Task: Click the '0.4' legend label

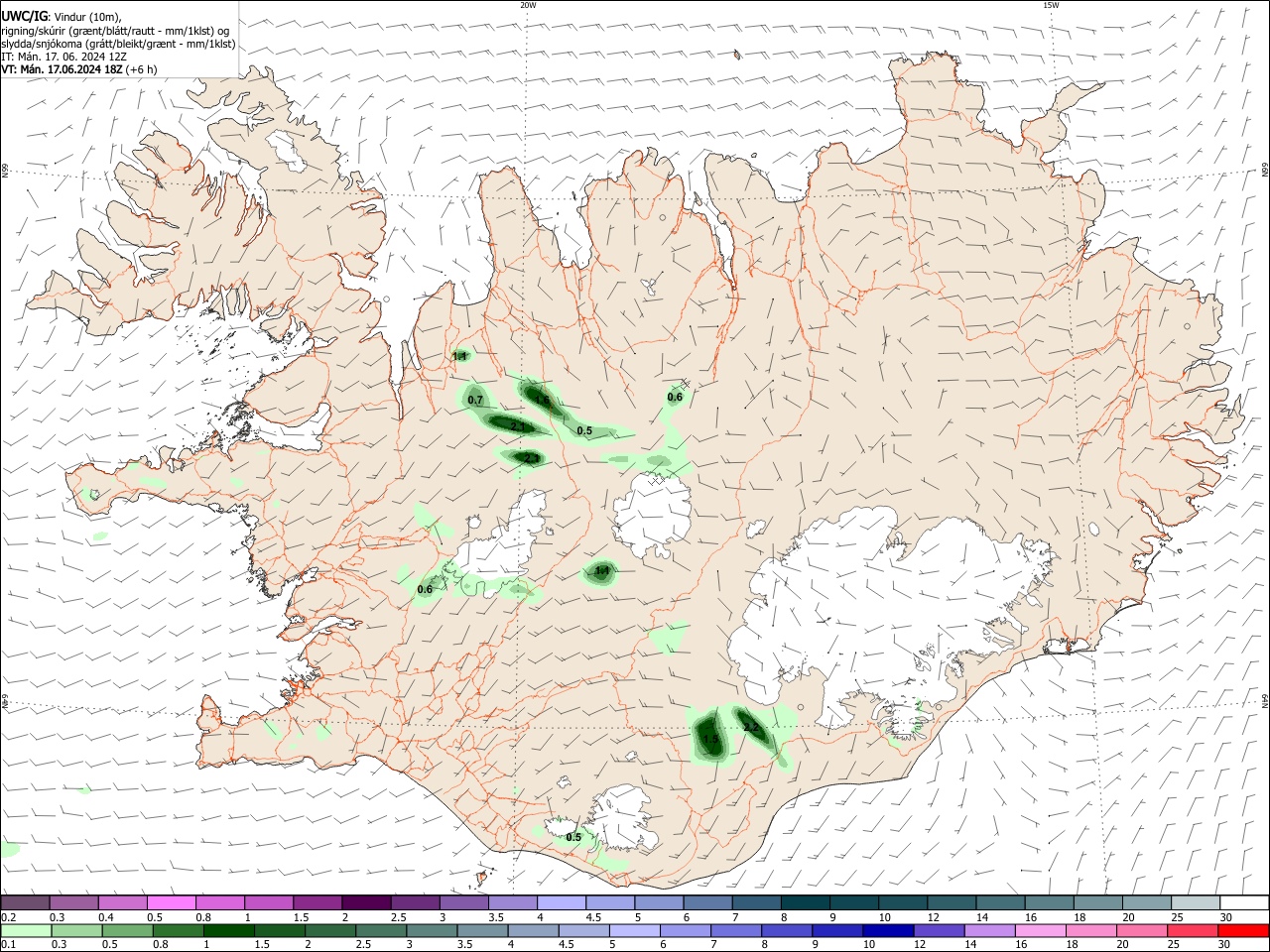Action: pos(106,917)
